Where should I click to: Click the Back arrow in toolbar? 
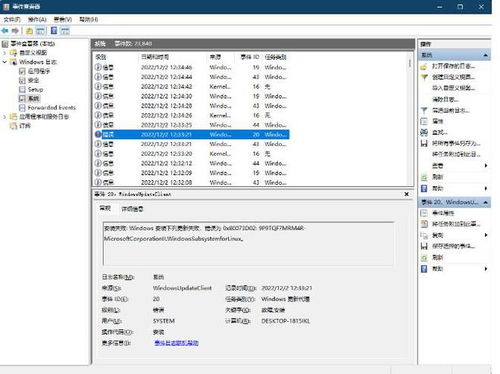pyautogui.click(x=5, y=31)
